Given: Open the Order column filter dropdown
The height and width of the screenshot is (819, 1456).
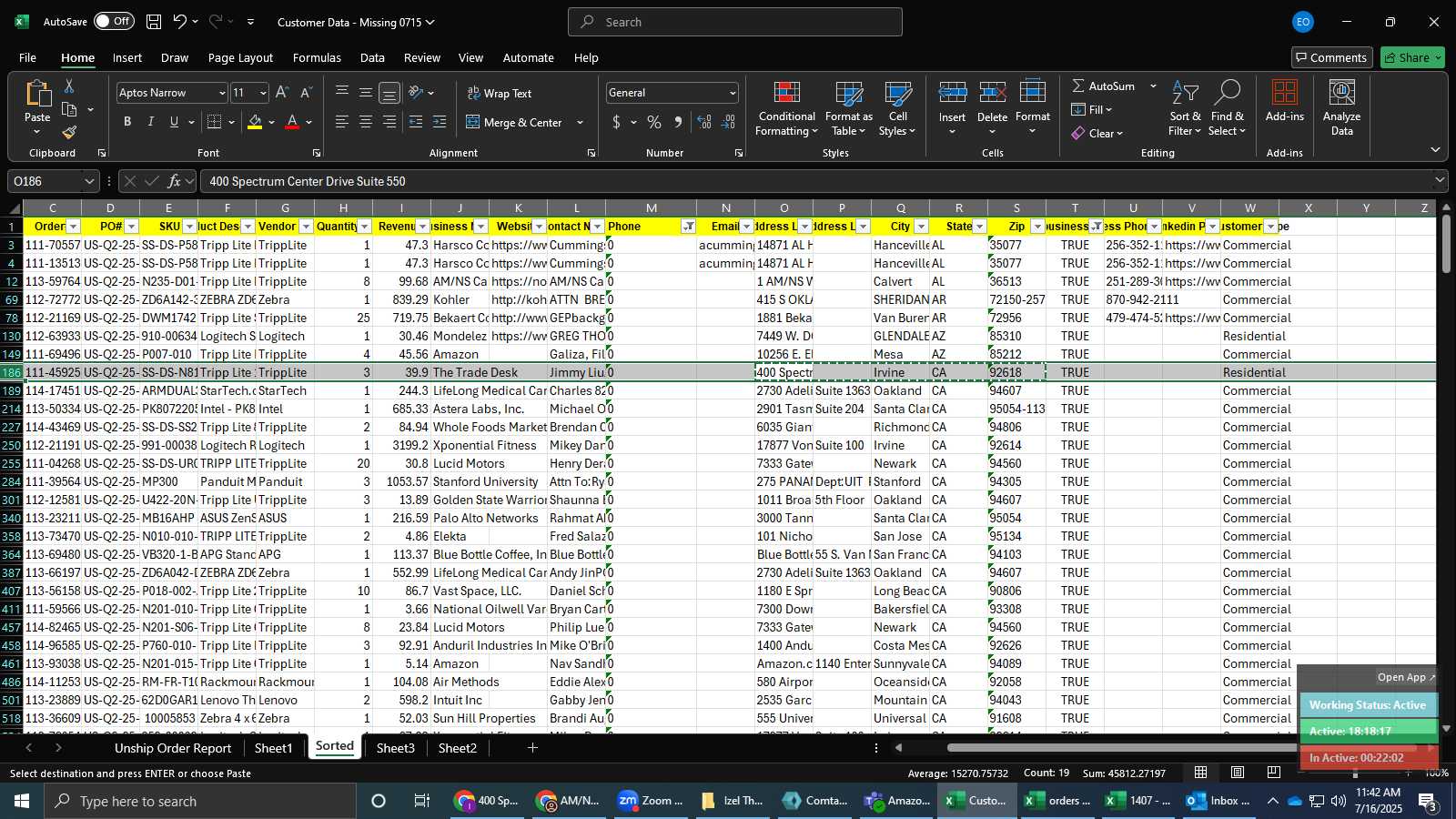Looking at the screenshot, I should tap(74, 227).
